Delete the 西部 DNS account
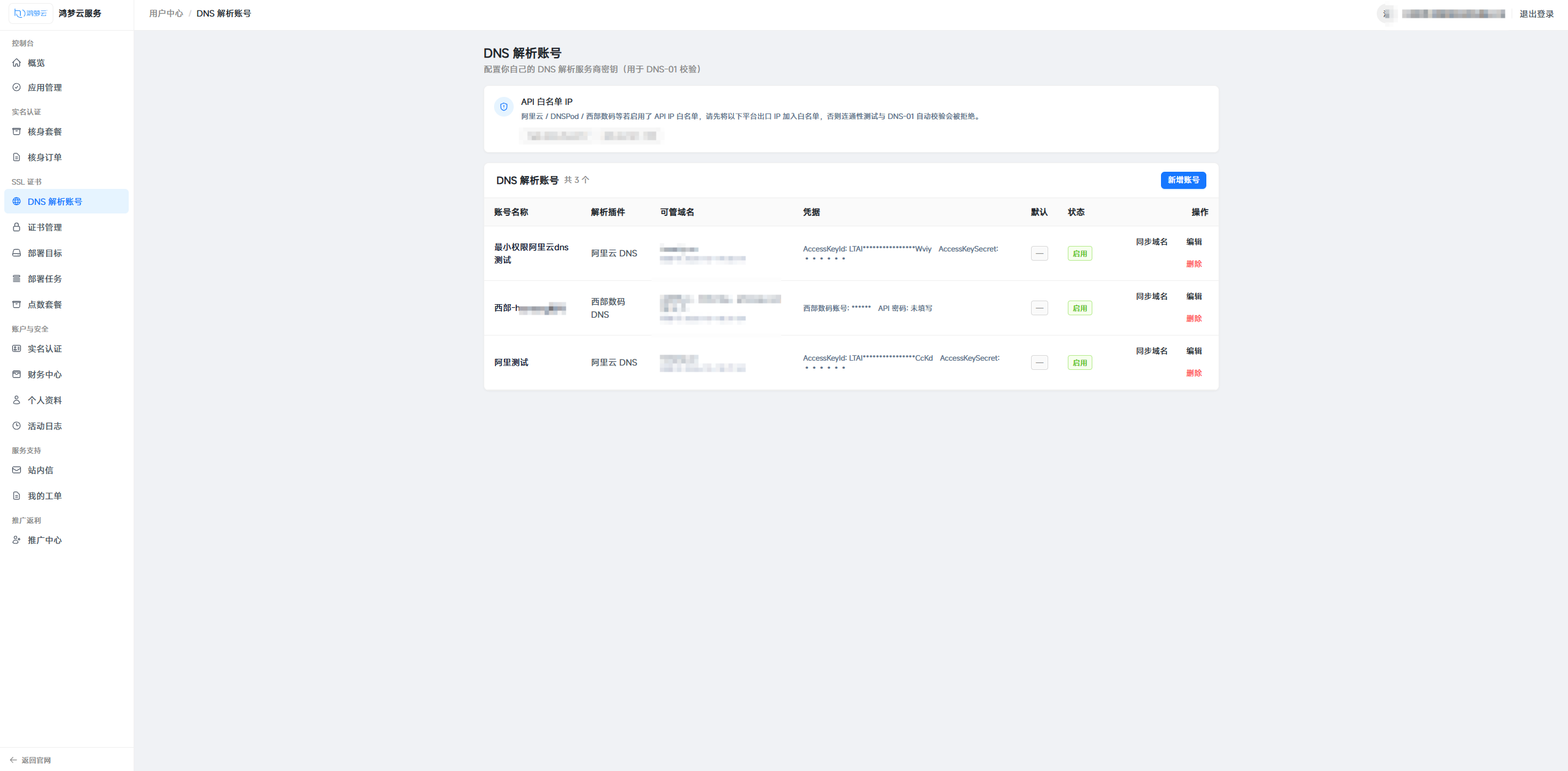1568x771 pixels. click(1194, 318)
